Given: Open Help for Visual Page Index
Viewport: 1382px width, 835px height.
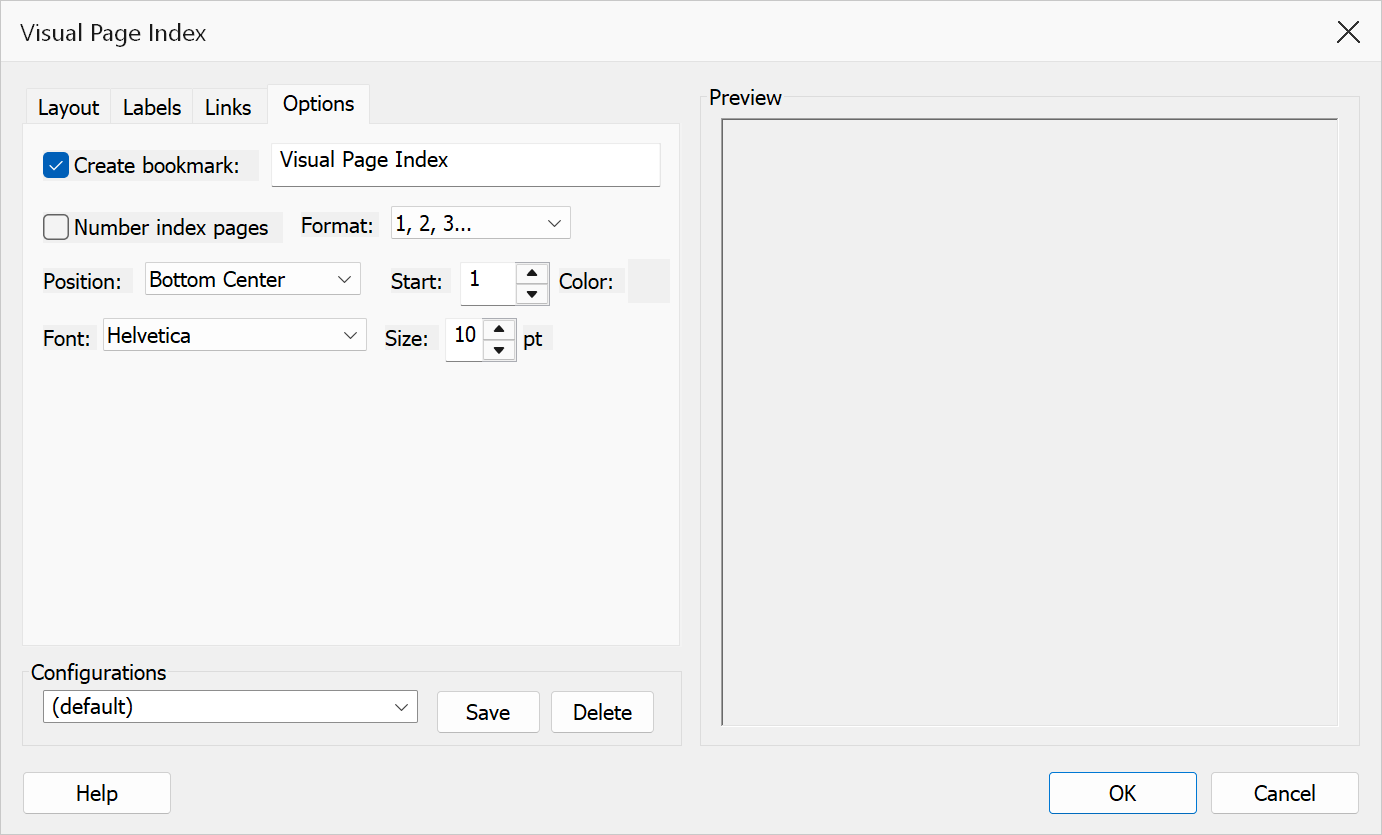Looking at the screenshot, I should pyautogui.click(x=97, y=793).
